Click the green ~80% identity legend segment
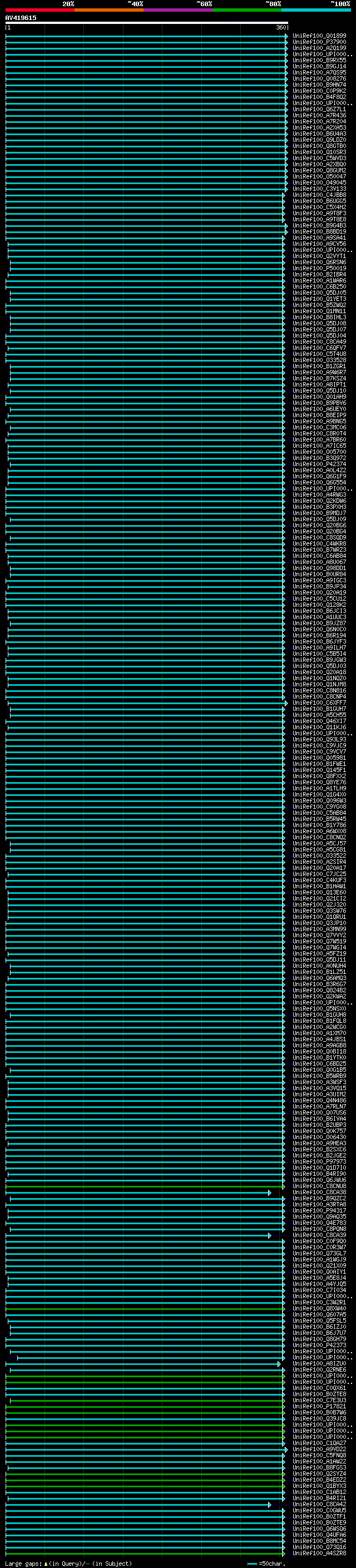 (247, 10)
